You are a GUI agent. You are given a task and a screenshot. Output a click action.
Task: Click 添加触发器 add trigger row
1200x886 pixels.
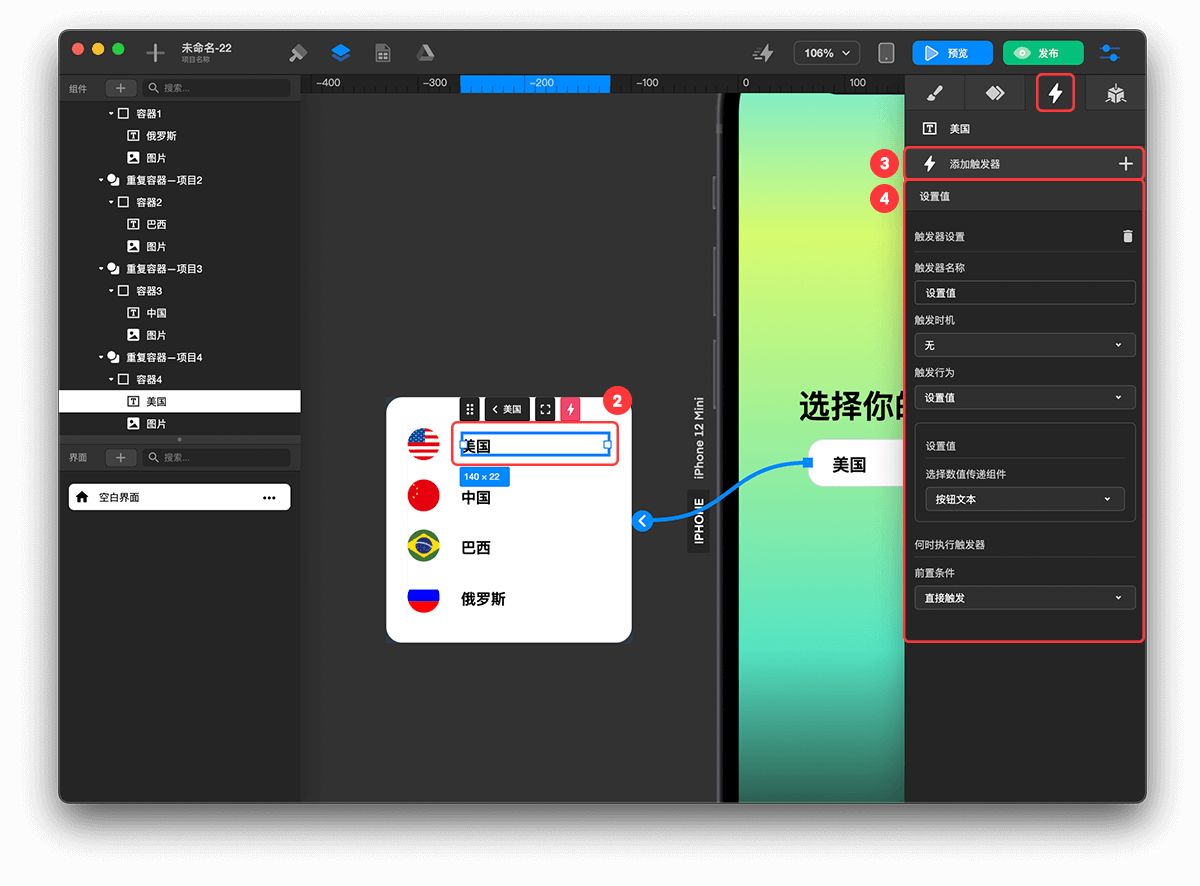click(1025, 164)
